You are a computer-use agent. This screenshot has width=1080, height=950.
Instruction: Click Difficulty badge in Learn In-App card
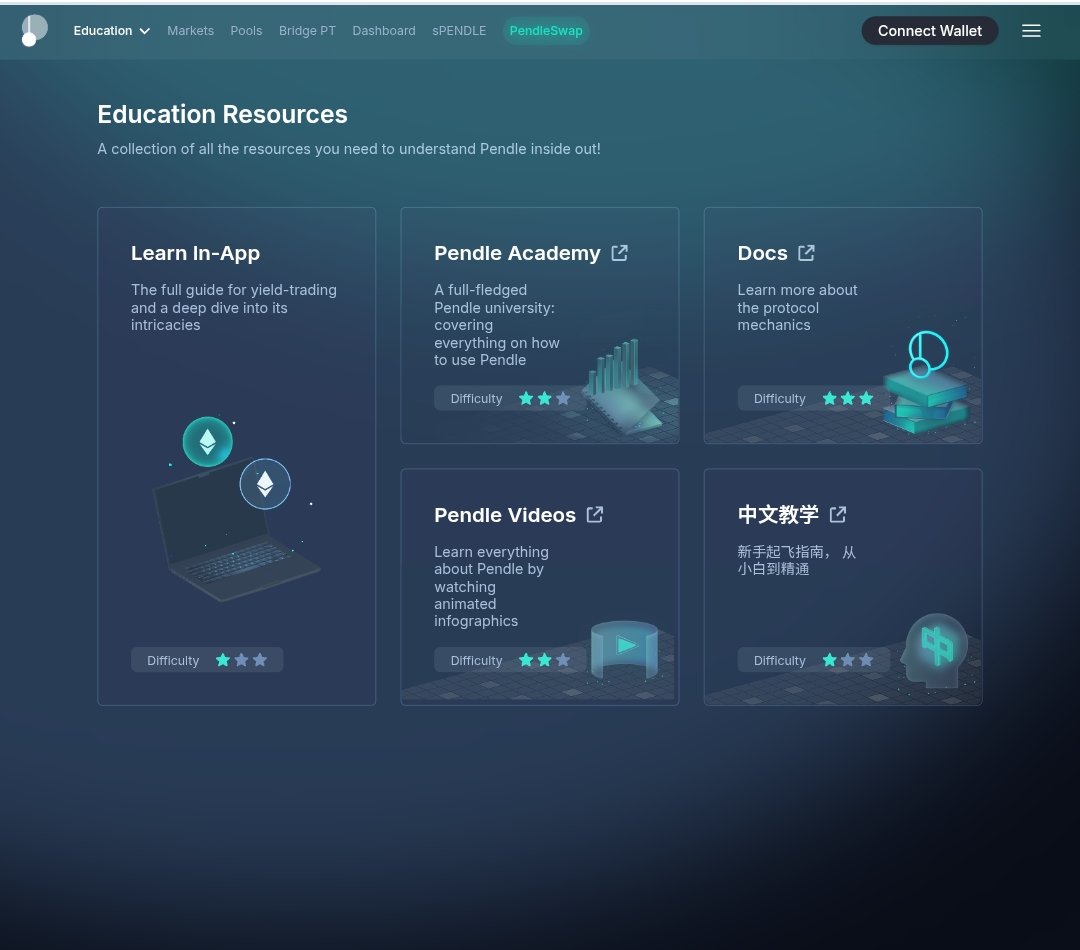tap(207, 660)
